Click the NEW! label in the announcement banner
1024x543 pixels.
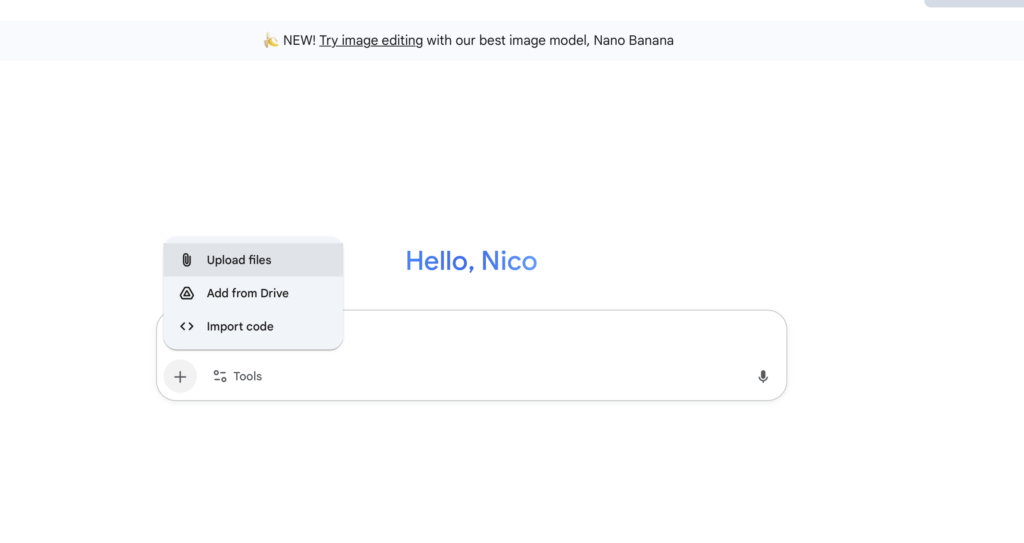299,41
